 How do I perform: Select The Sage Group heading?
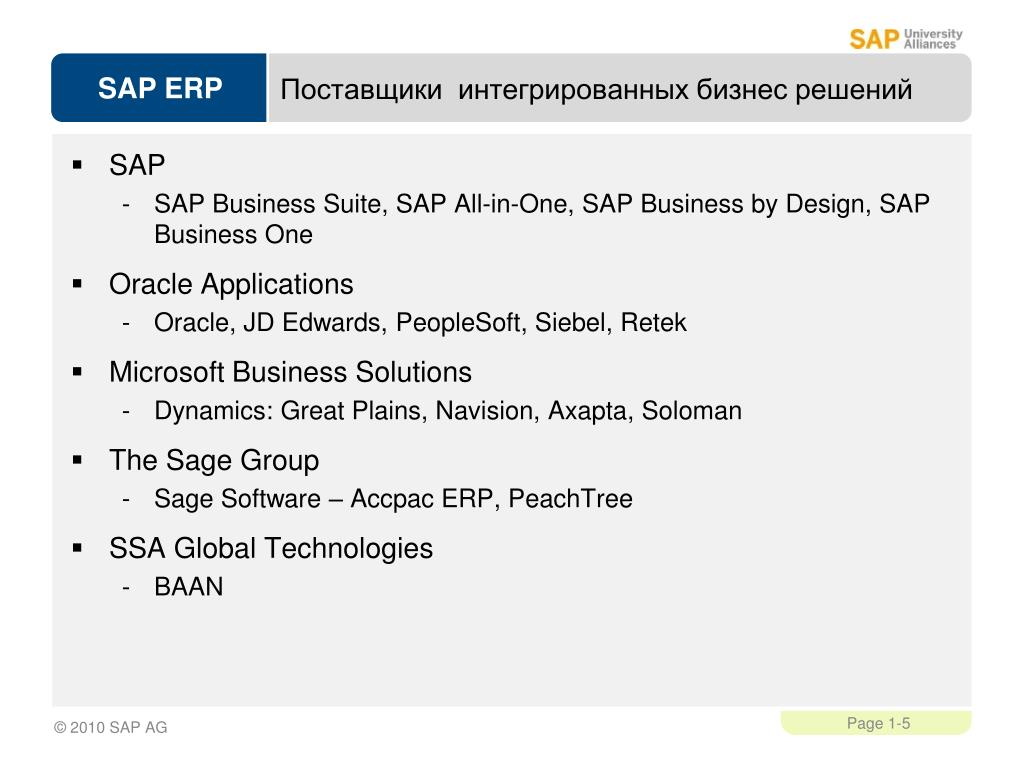click(x=214, y=460)
